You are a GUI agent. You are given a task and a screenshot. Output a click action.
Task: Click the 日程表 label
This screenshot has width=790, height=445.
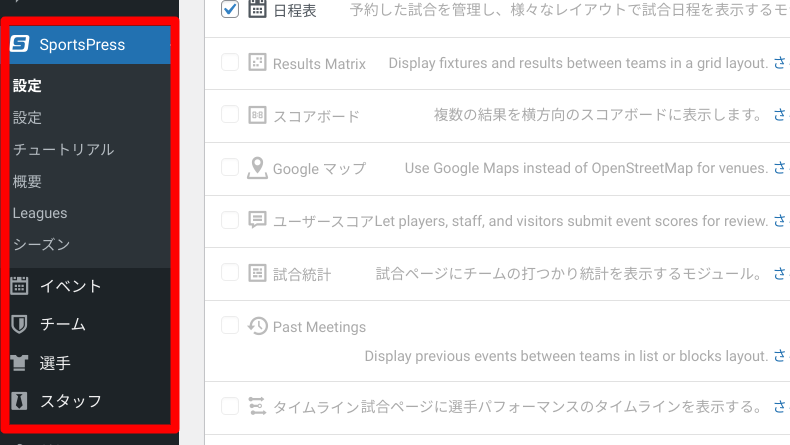click(x=295, y=11)
